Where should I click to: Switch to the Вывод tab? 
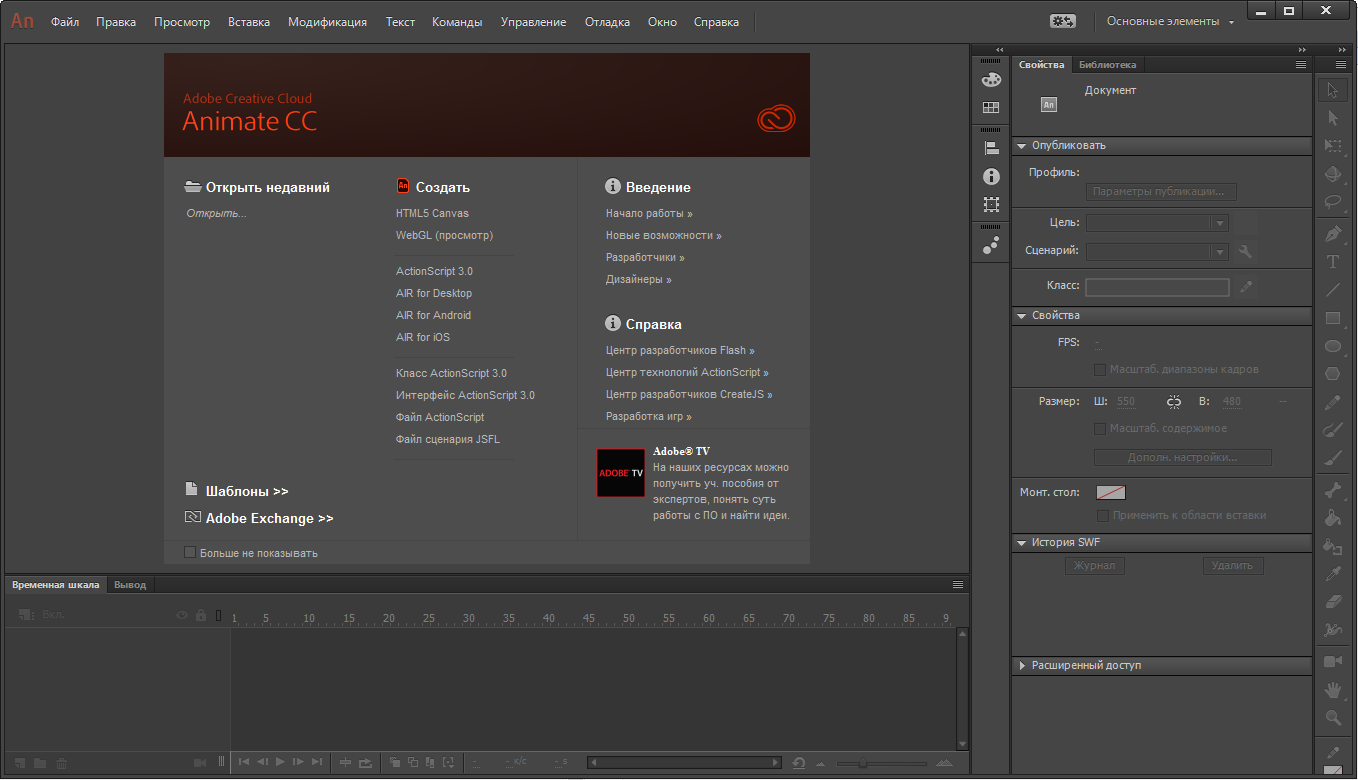tap(130, 585)
